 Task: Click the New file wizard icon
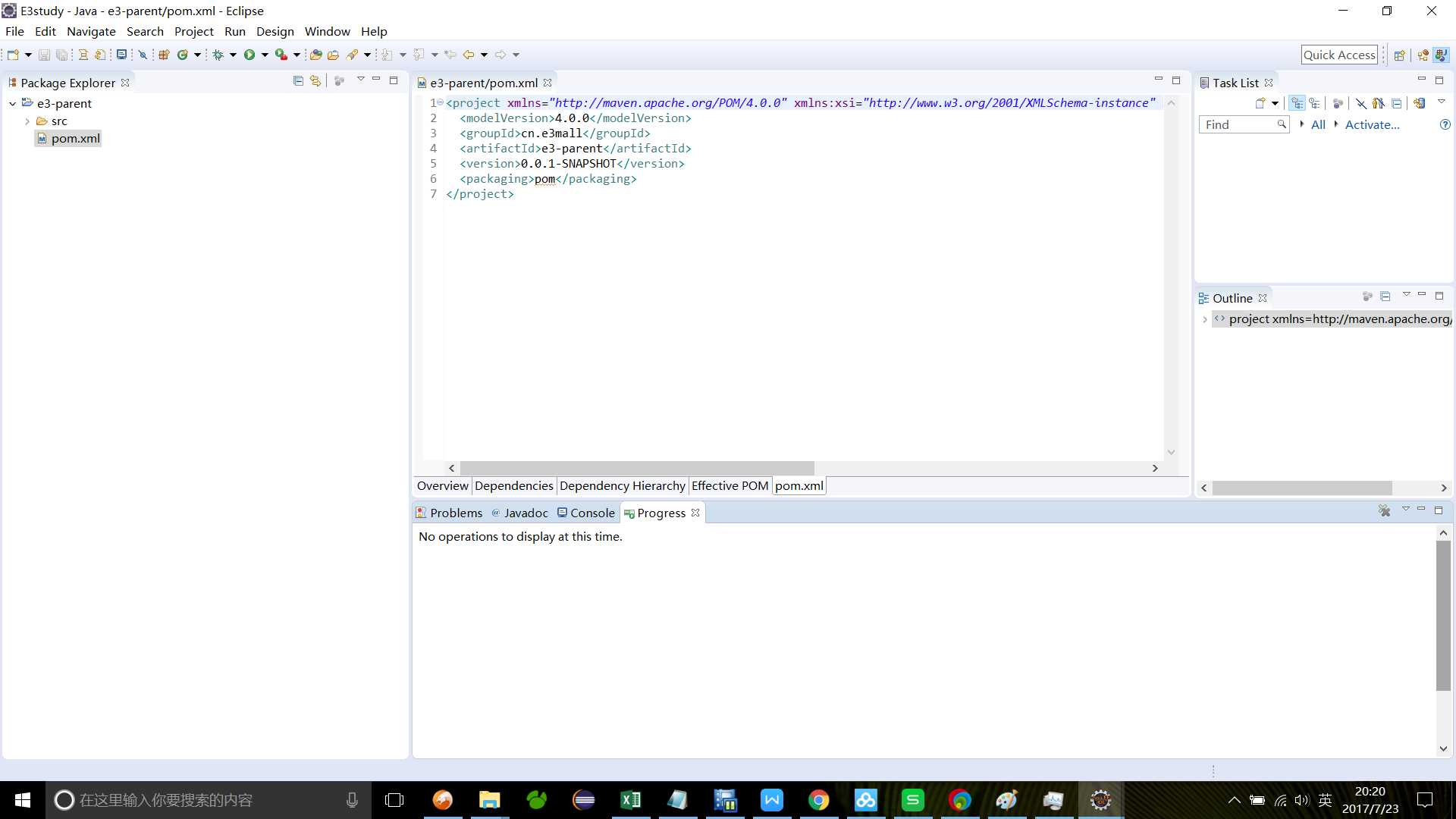pyautogui.click(x=13, y=55)
